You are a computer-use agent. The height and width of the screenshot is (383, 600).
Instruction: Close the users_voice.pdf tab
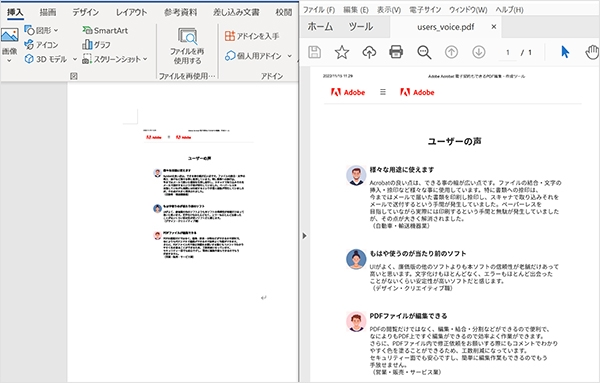coord(494,27)
